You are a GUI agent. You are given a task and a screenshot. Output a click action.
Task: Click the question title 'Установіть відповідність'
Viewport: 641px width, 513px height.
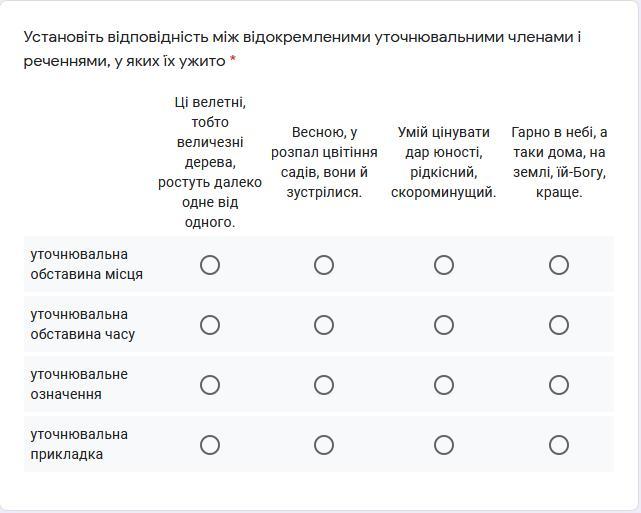point(303,49)
